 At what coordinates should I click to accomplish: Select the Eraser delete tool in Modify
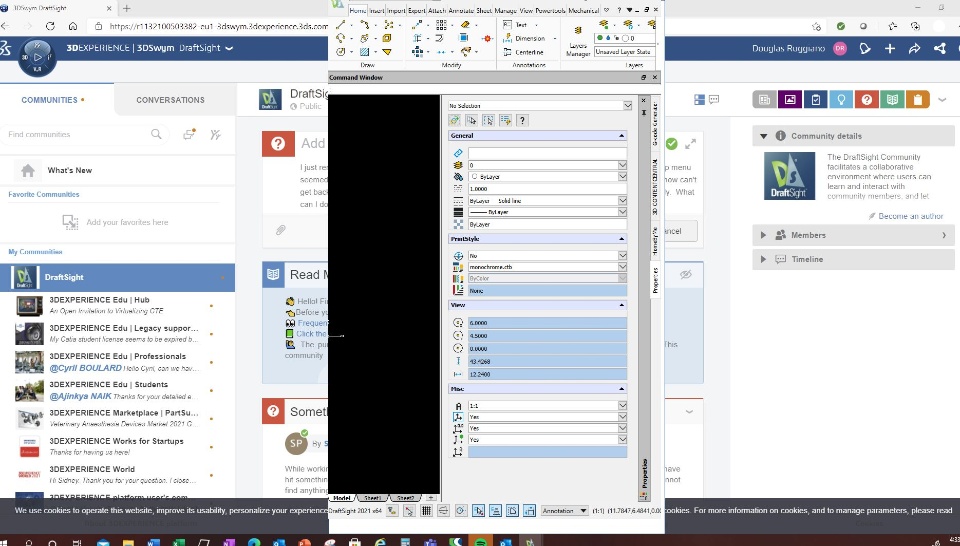(x=465, y=24)
